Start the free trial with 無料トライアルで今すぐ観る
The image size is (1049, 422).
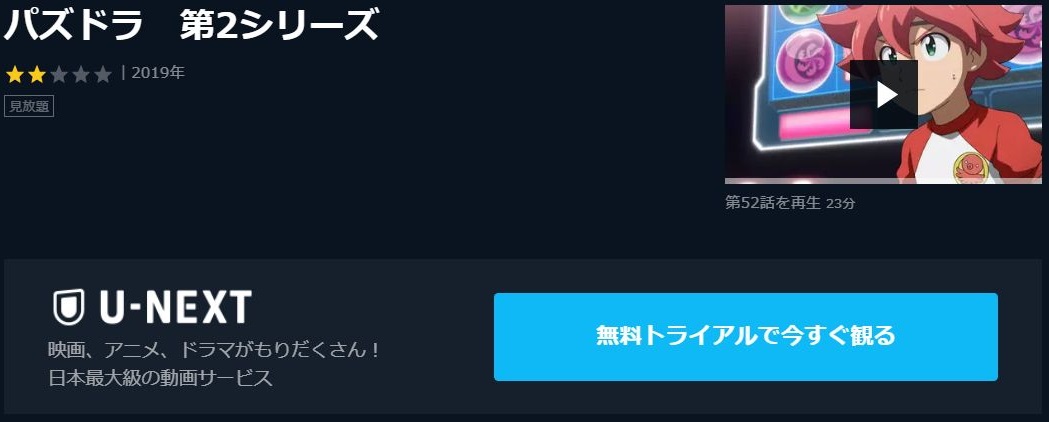pyautogui.click(x=746, y=337)
